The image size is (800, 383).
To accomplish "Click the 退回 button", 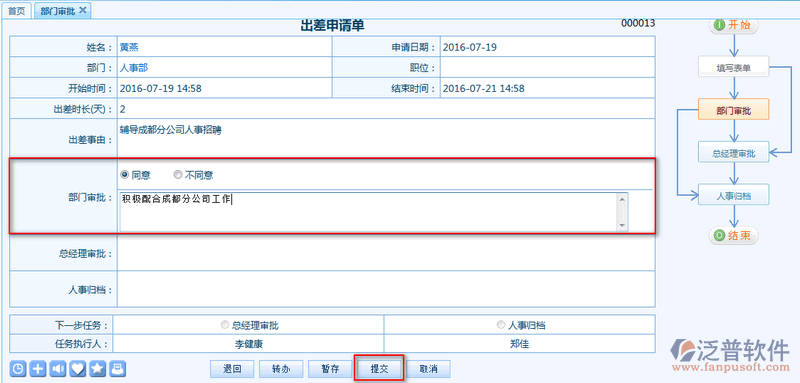I will 232,369.
